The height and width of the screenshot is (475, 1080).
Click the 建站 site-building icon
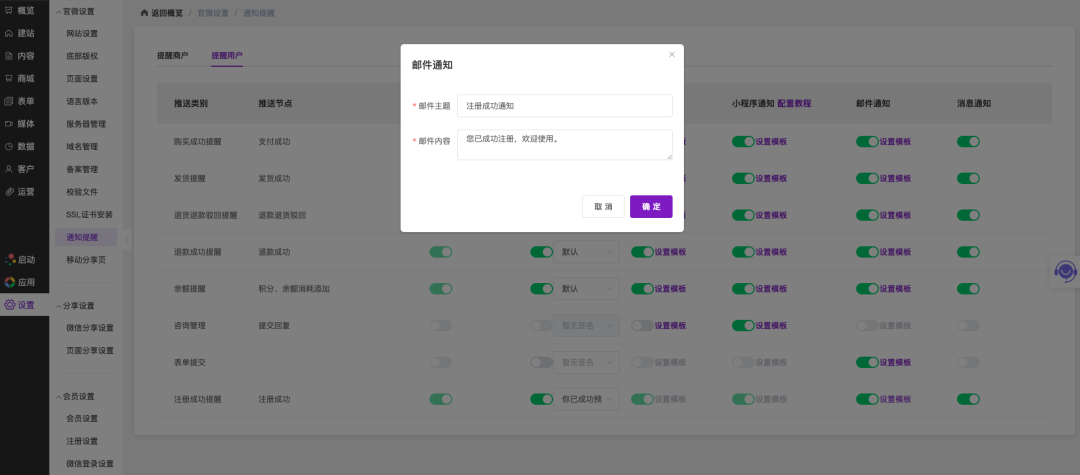10,33
